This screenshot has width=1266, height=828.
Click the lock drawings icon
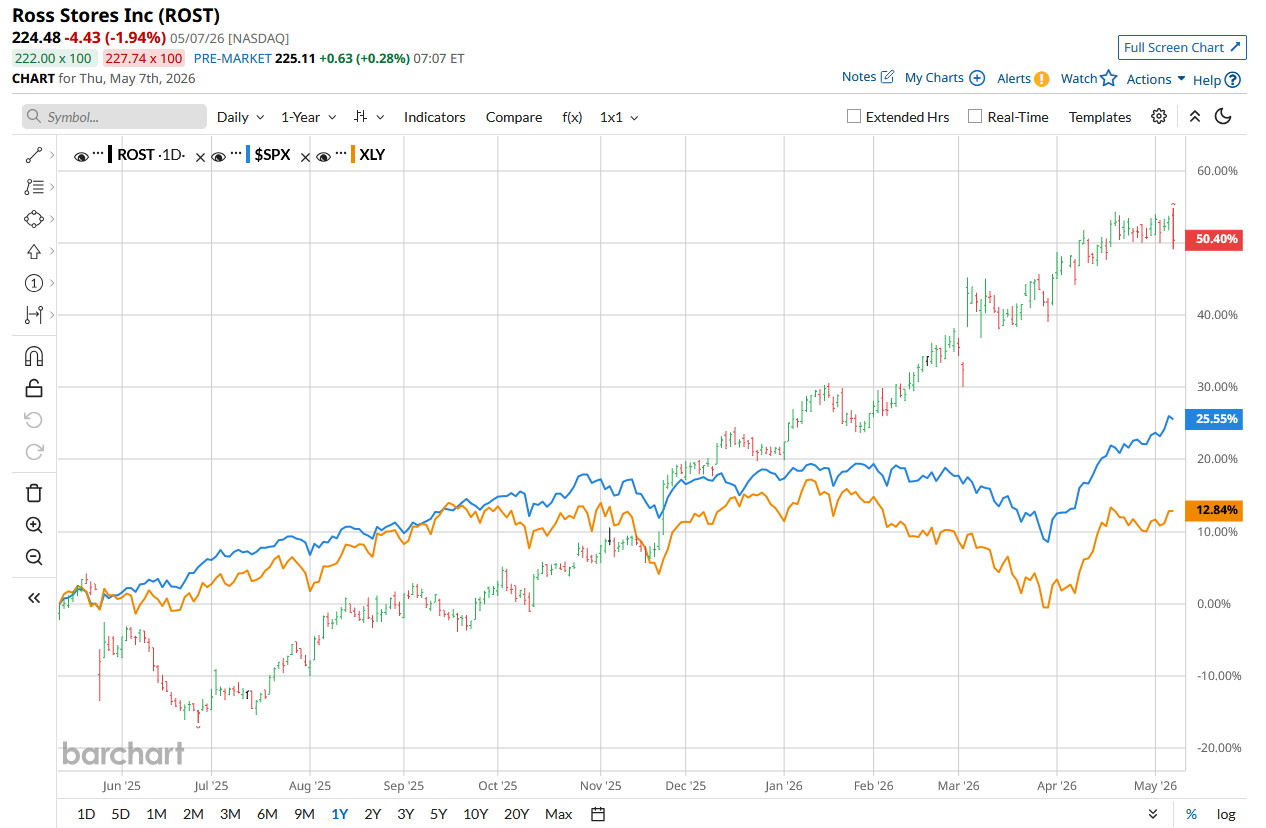click(33, 388)
